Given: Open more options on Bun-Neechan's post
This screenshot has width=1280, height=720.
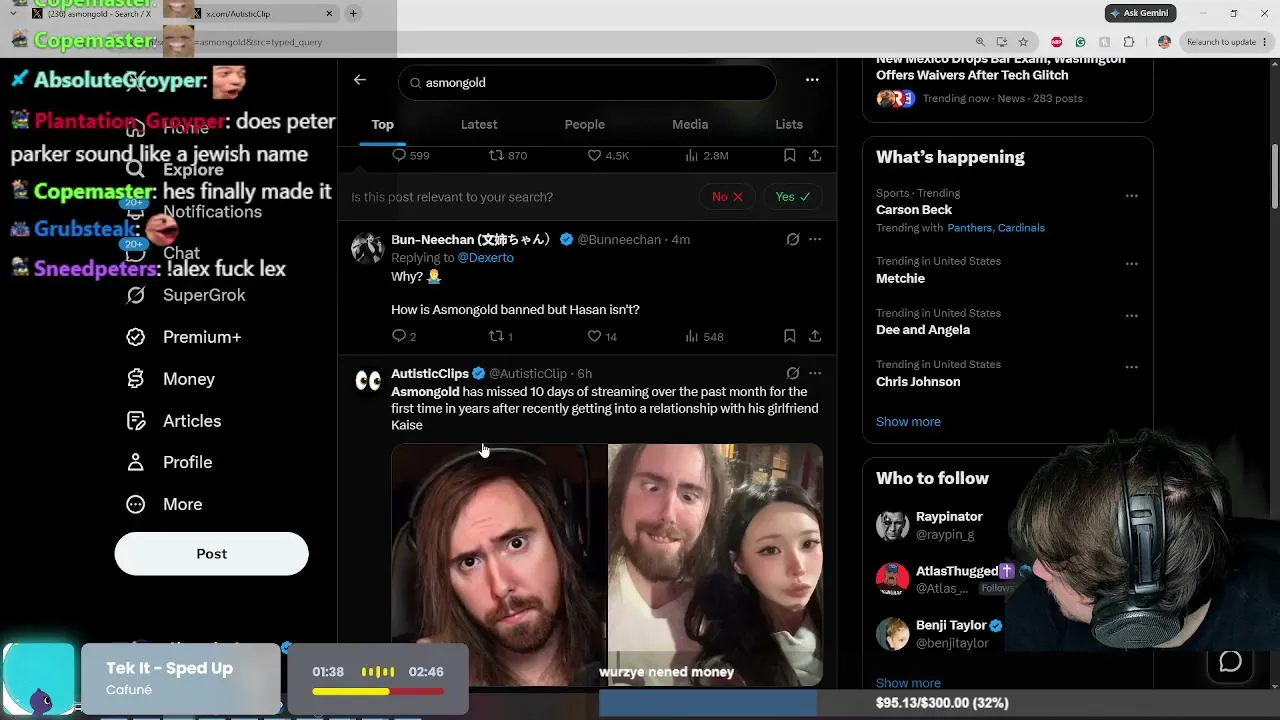Looking at the screenshot, I should coord(815,239).
